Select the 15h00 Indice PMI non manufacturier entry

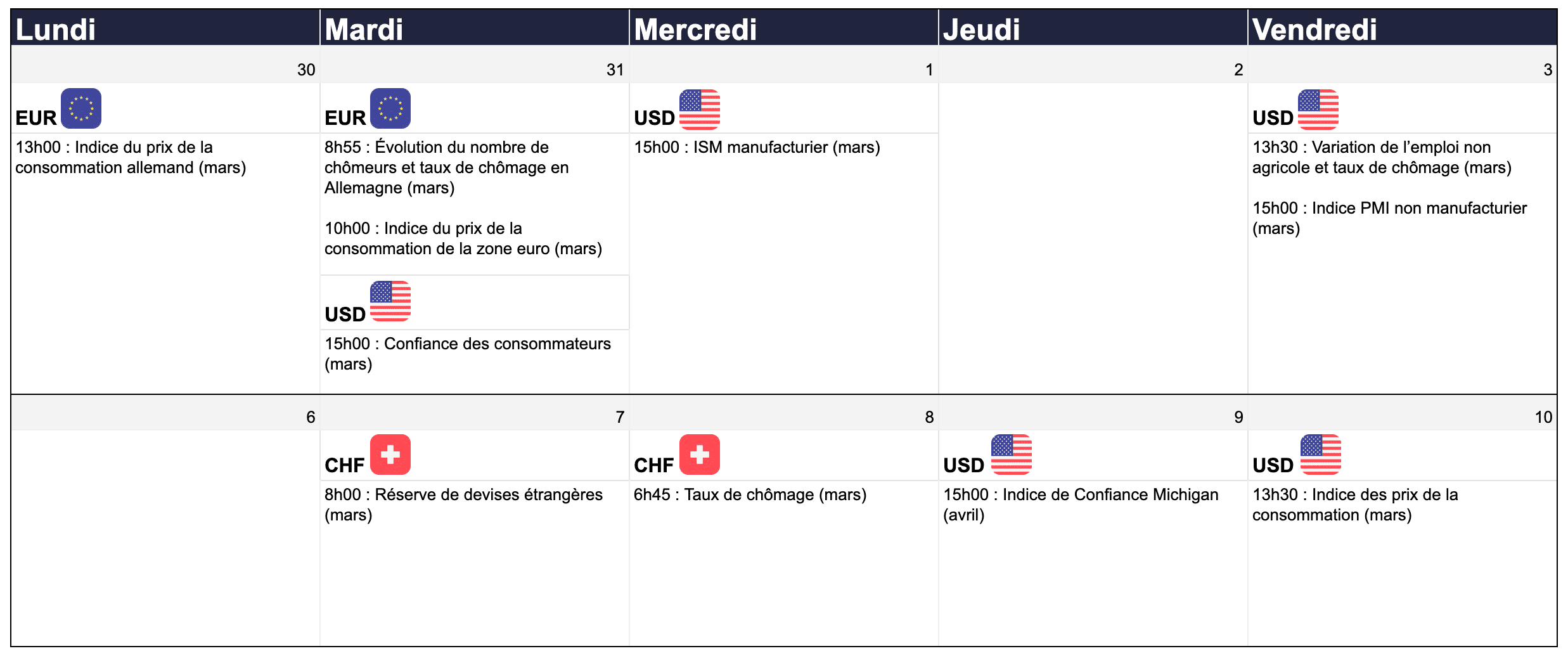[1389, 218]
